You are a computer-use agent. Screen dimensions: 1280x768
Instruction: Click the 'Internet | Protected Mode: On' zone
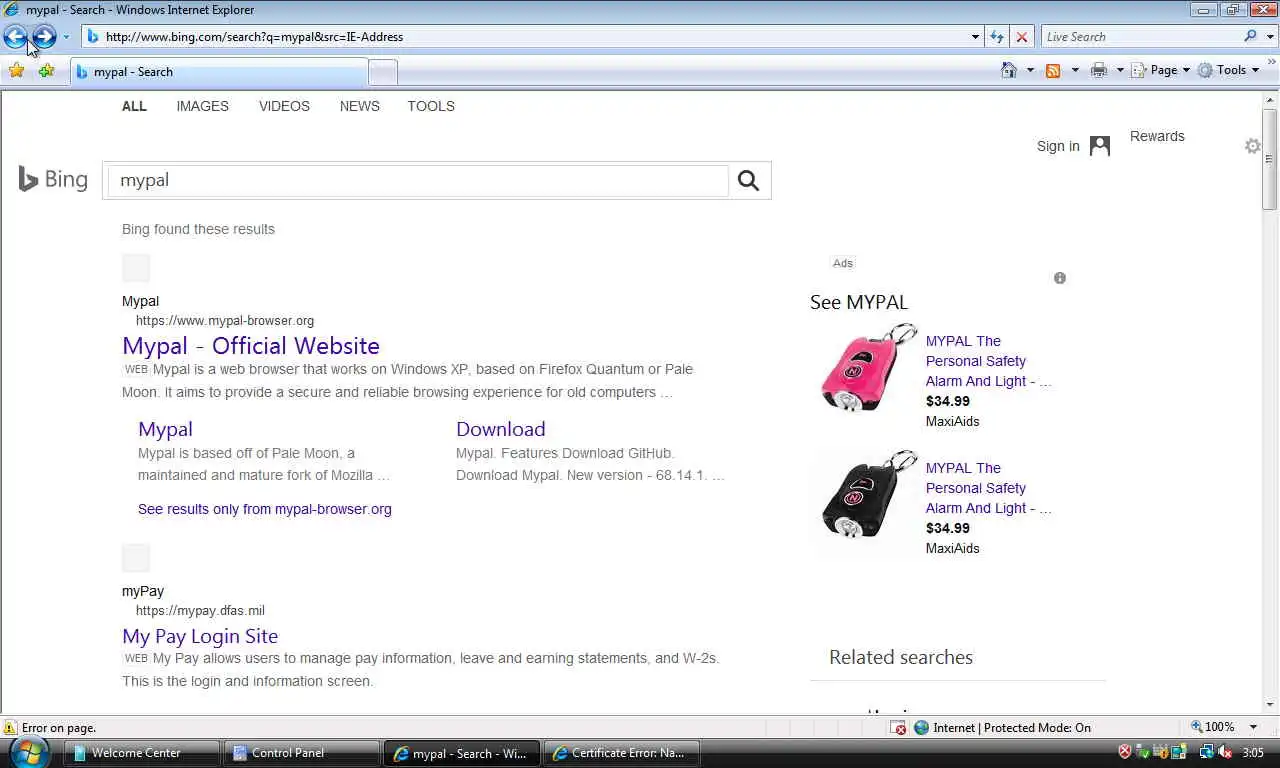pos(1002,728)
